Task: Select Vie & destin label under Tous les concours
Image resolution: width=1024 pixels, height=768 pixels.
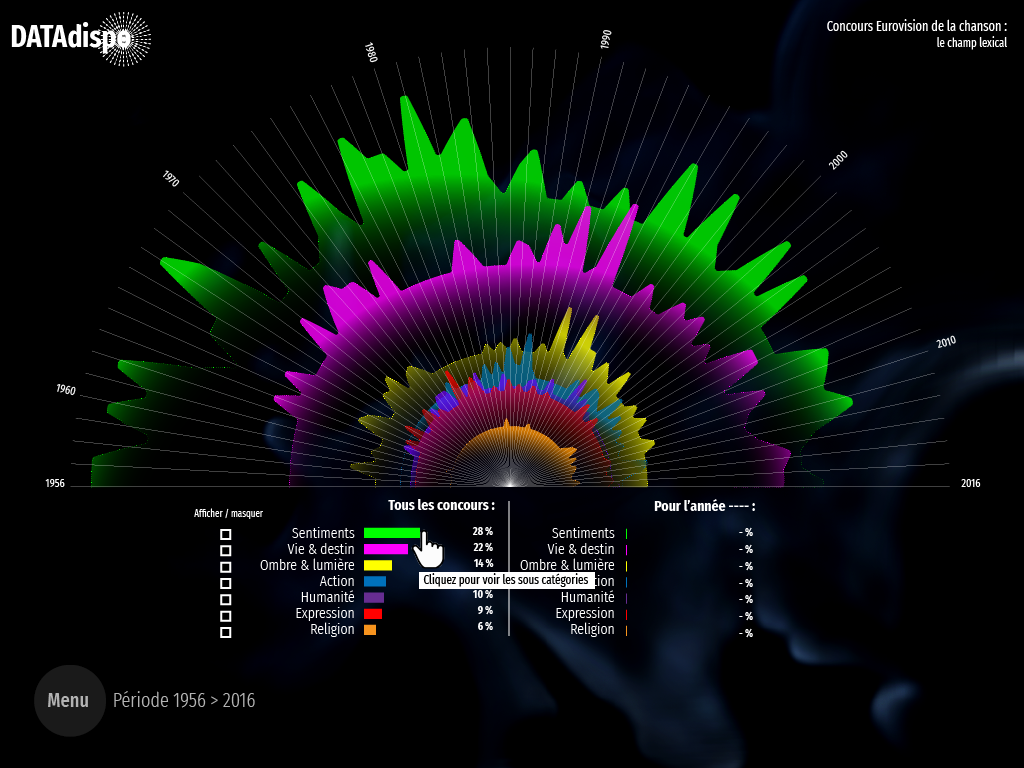Action: (x=321, y=549)
